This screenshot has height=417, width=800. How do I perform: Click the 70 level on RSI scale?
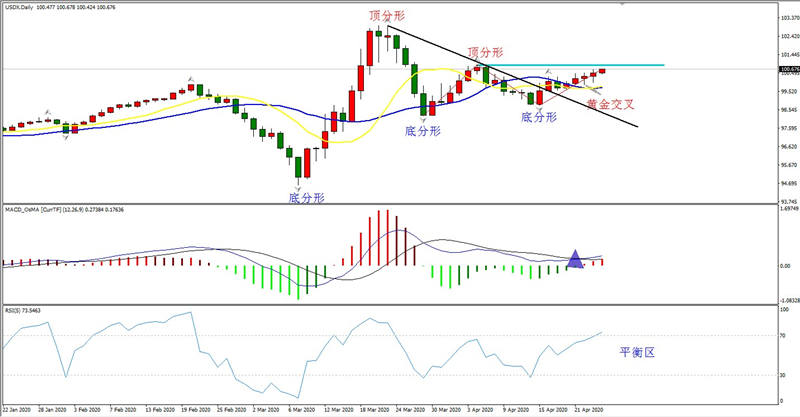pos(782,336)
